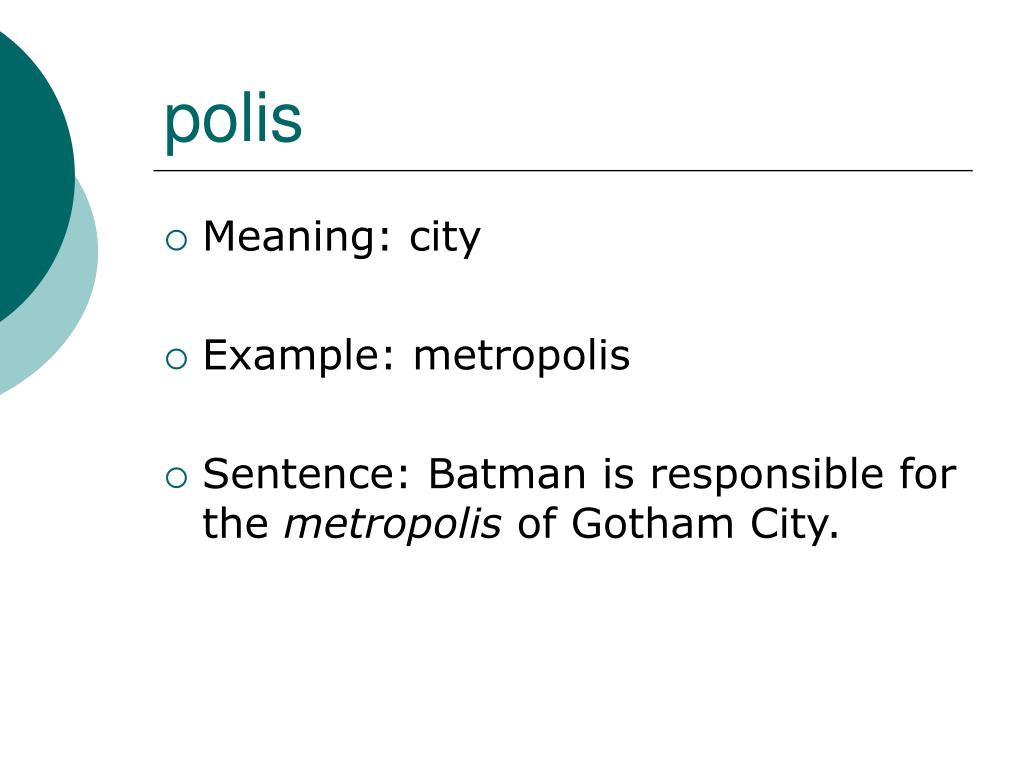Click the word 'city'
1024x768 pixels.
tap(445, 238)
